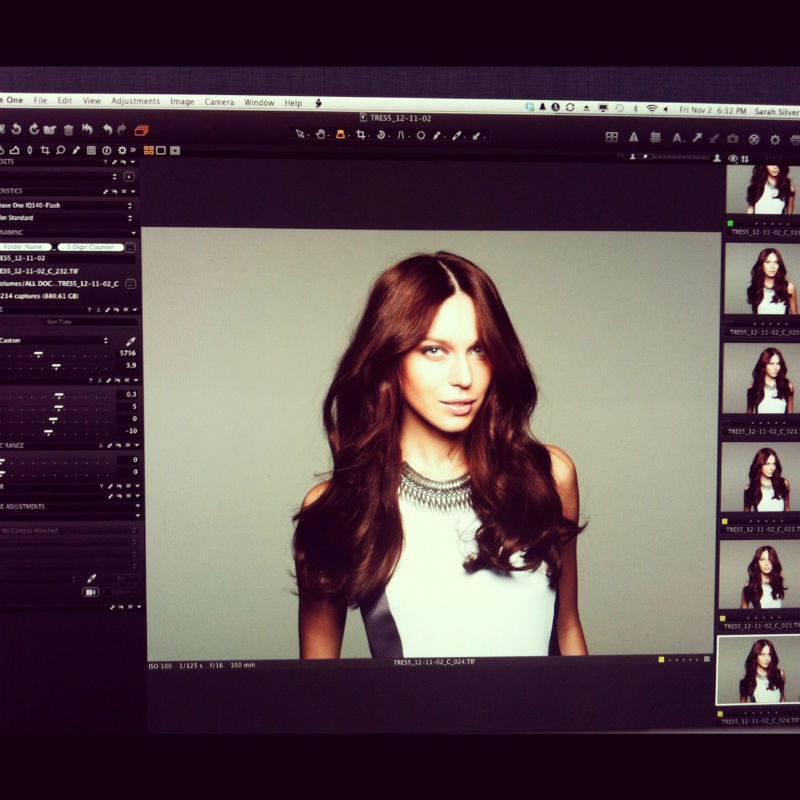The image size is (800, 800).
Task: Collapse the Naming panel arrow
Action: click(134, 233)
